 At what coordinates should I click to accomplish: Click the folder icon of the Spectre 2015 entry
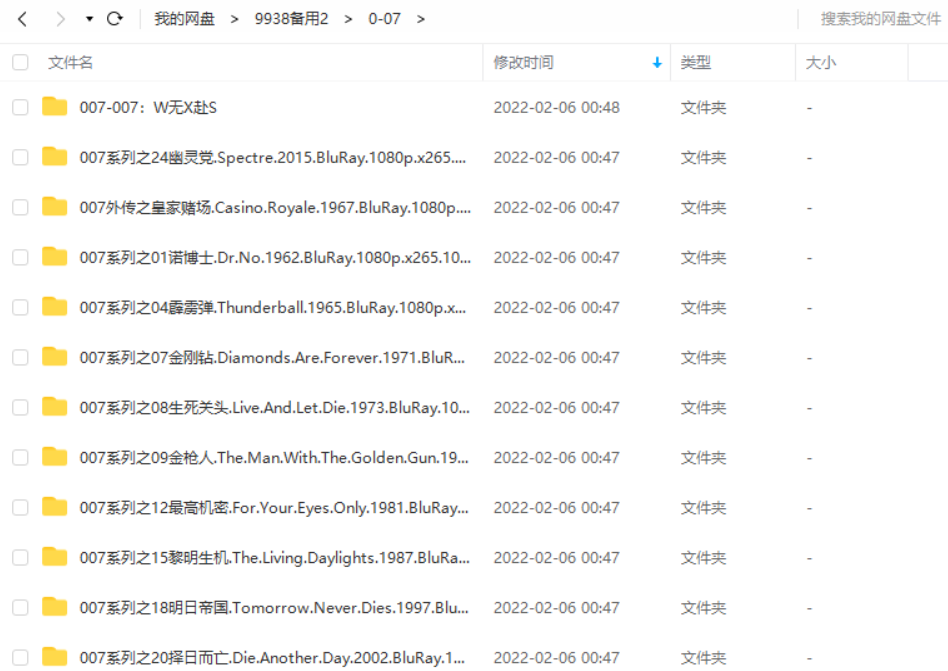coord(54,157)
